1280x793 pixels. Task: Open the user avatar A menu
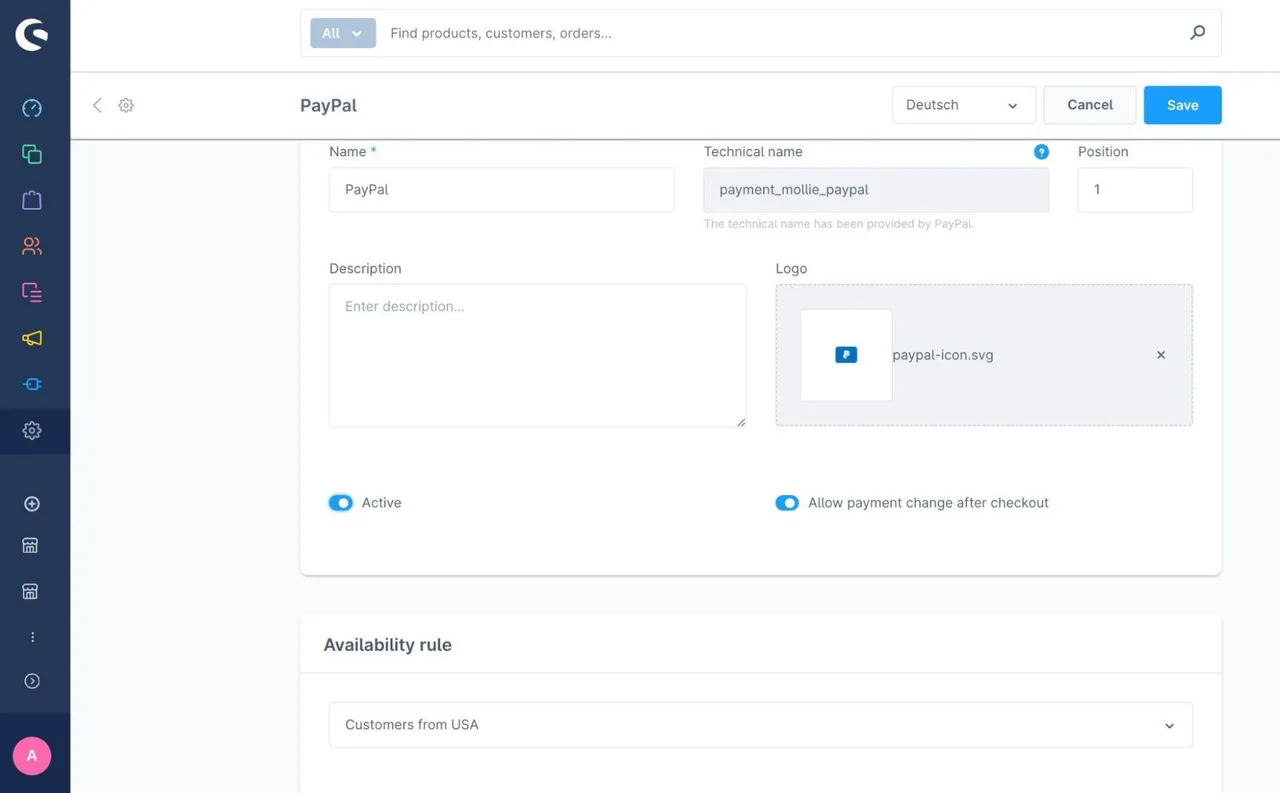point(32,756)
